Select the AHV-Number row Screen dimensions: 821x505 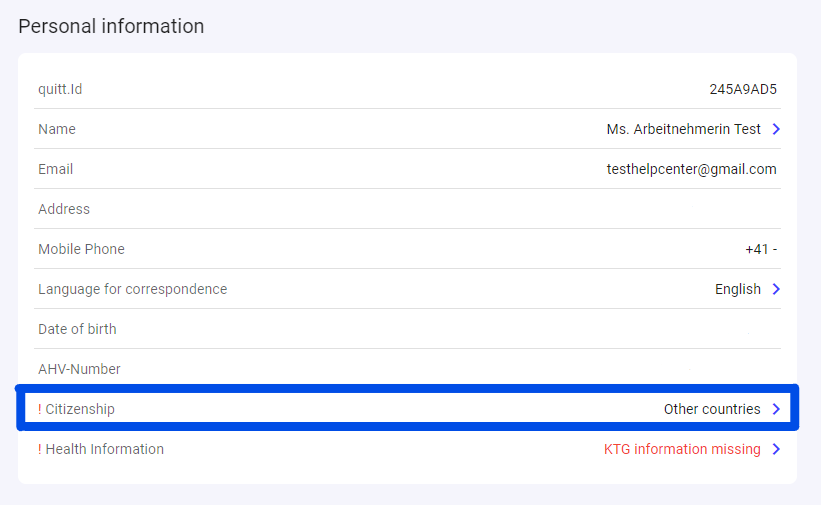[x=79, y=369]
